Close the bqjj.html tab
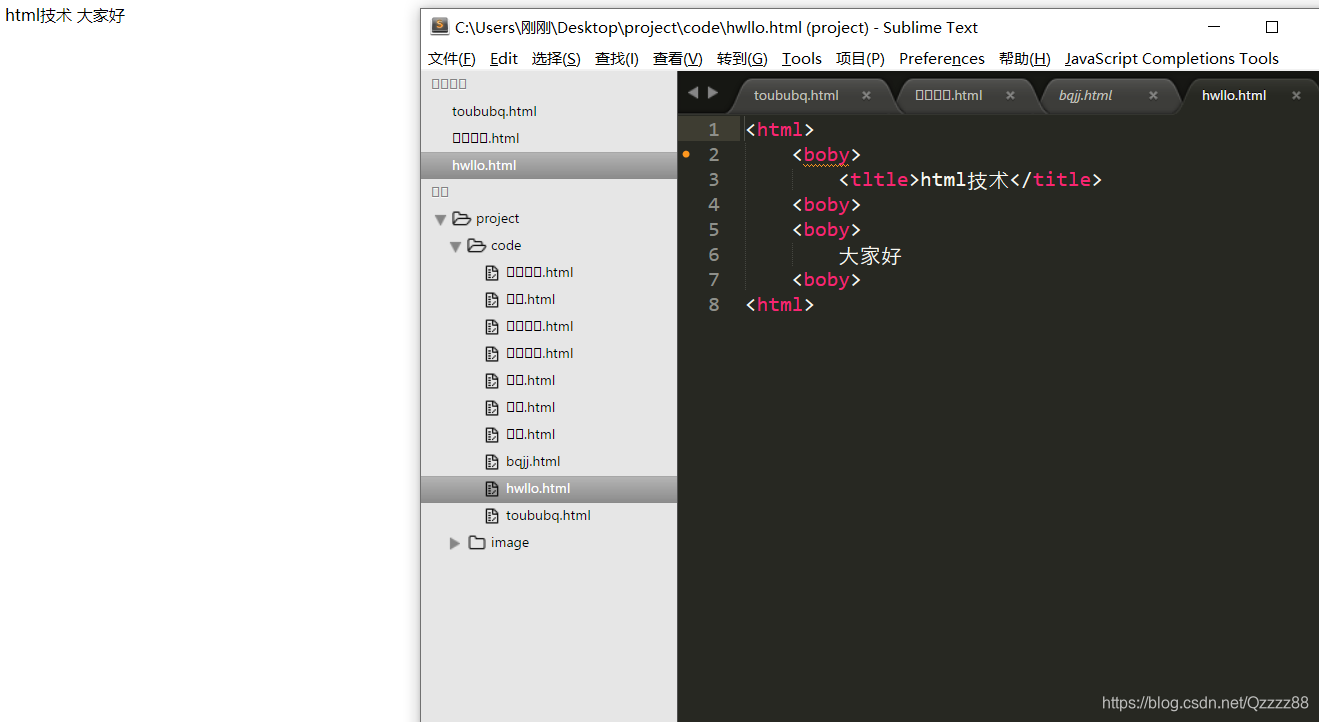Viewport: 1319px width, 722px height. pyautogui.click(x=1153, y=95)
